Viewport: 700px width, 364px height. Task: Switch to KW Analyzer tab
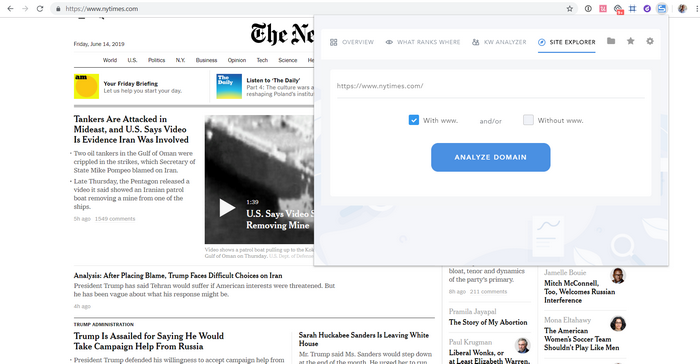(499, 42)
